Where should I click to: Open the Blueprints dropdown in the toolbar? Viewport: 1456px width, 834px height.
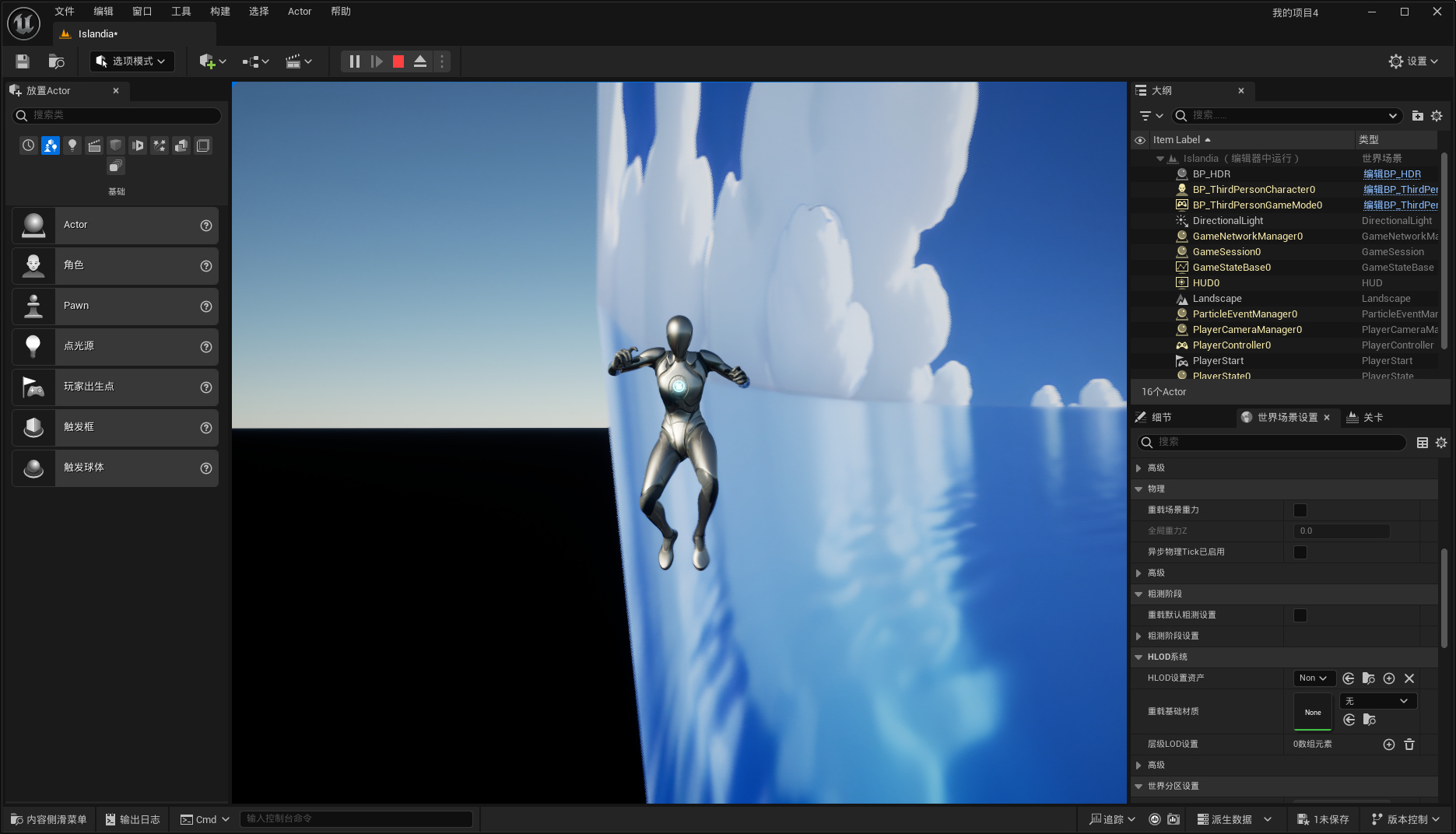pyautogui.click(x=255, y=61)
